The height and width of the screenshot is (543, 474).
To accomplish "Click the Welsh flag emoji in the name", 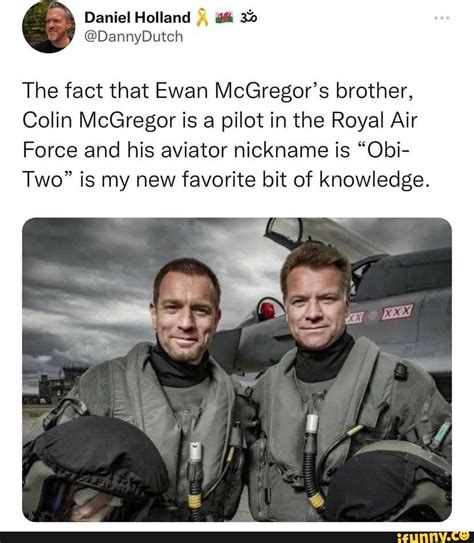I will (224, 17).
